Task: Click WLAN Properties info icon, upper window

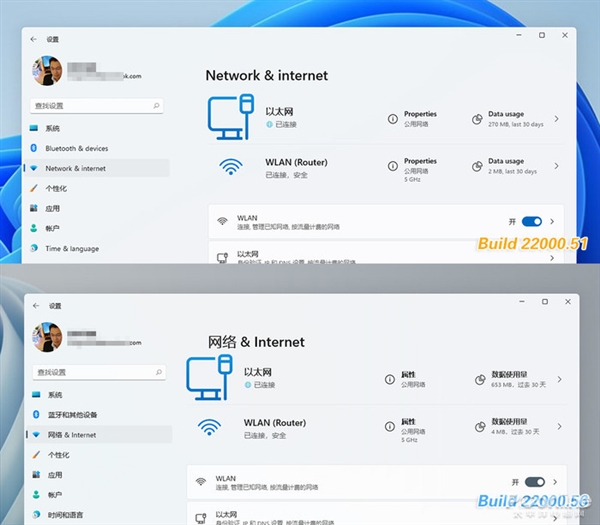Action: 393,166
